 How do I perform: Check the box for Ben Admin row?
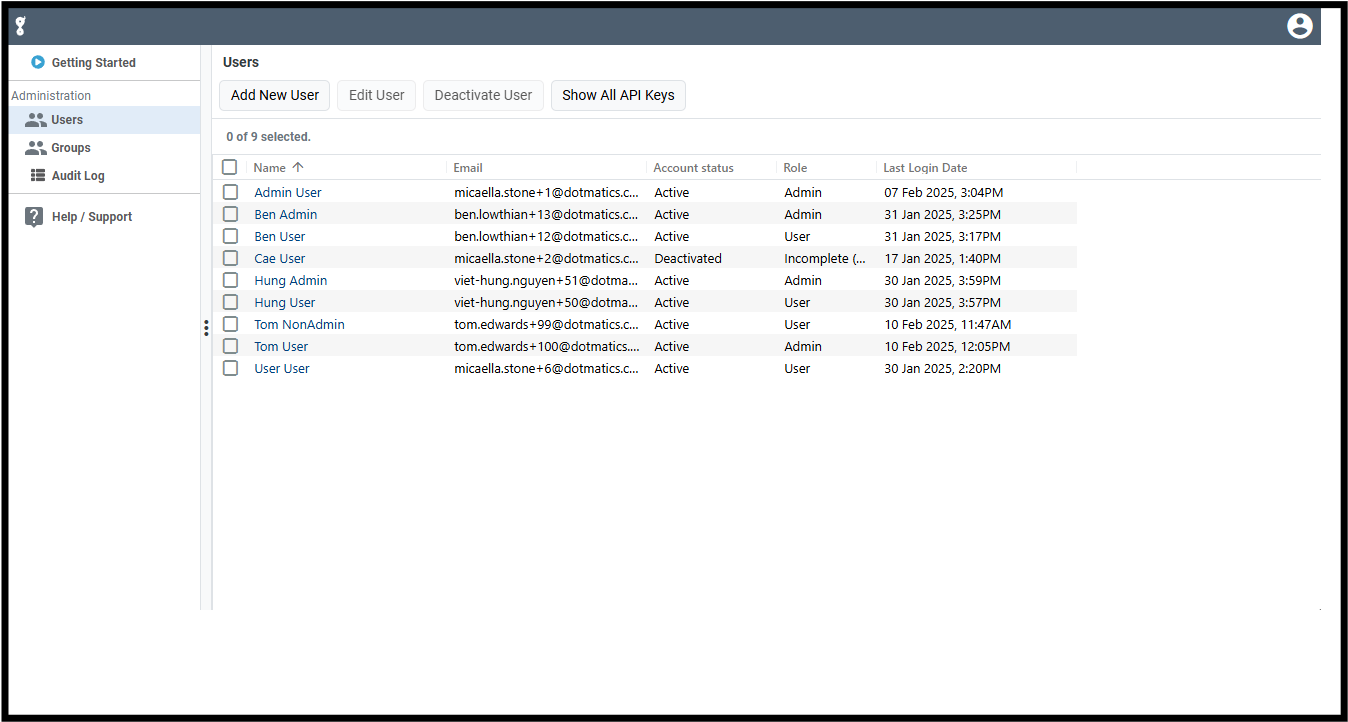pyautogui.click(x=231, y=214)
